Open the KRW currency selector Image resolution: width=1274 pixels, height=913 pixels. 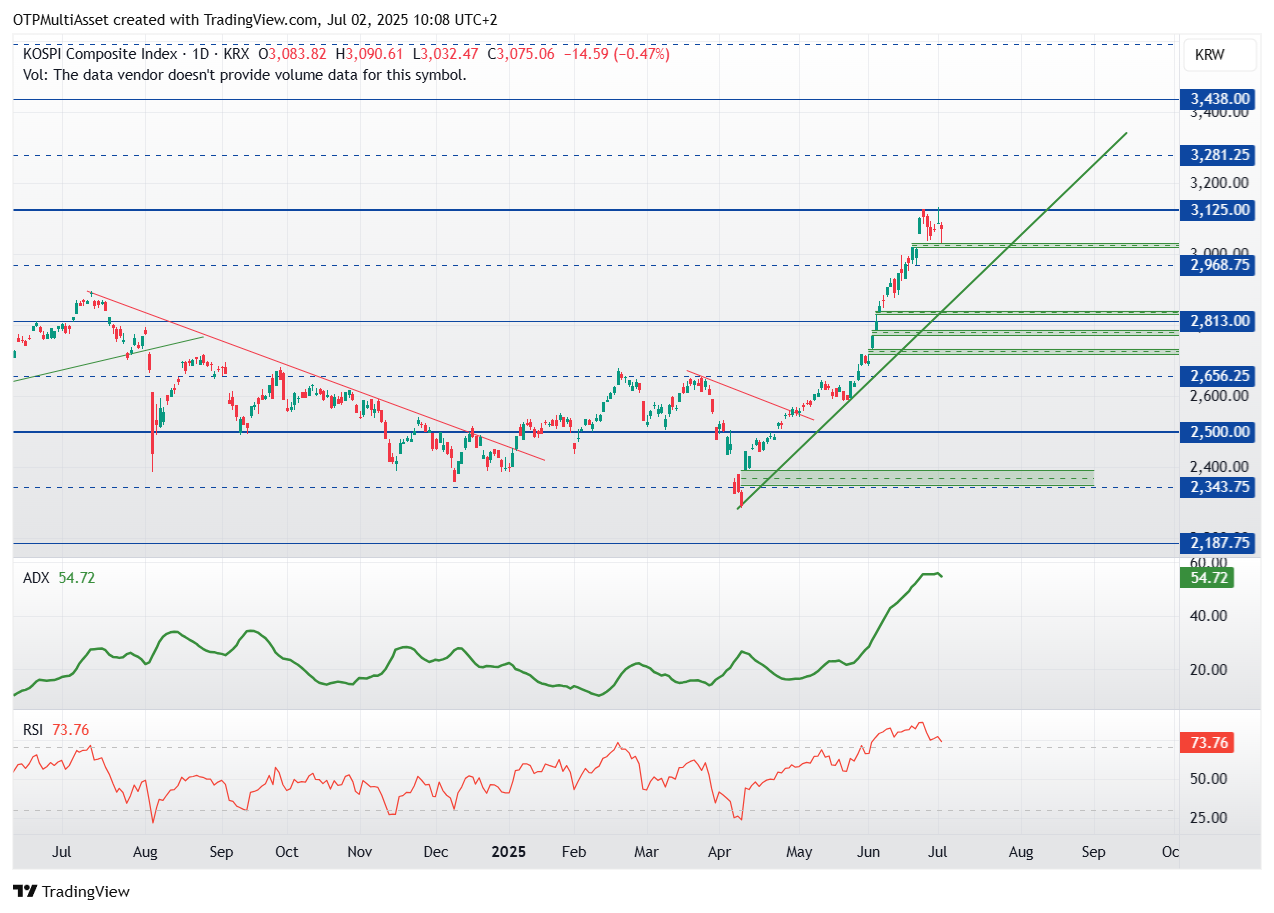[1218, 55]
